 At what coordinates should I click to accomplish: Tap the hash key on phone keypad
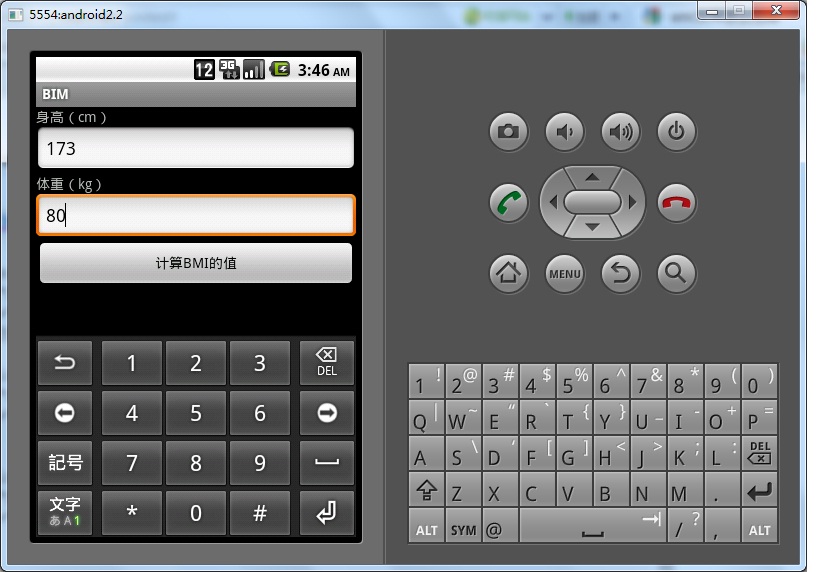point(260,513)
